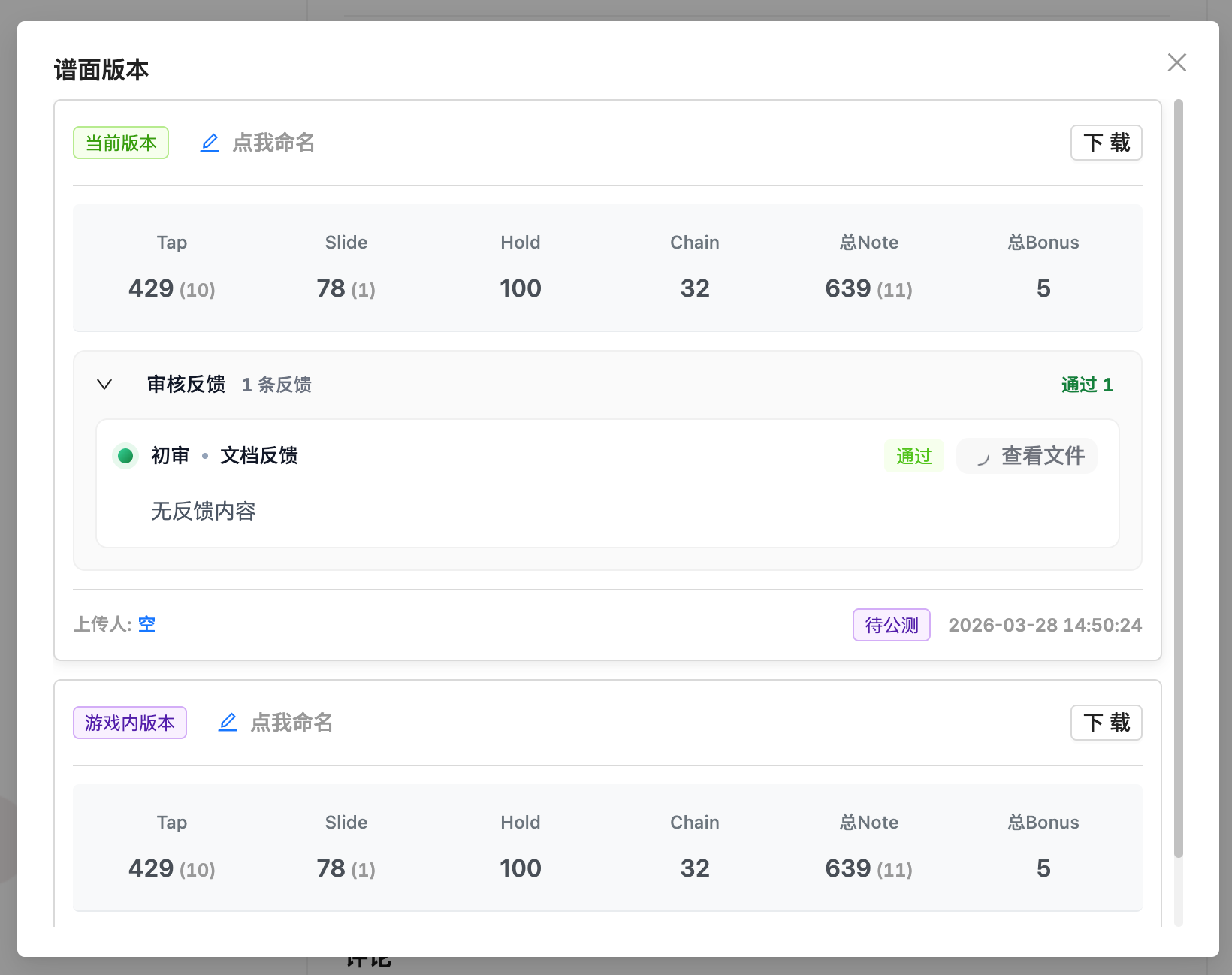Screen dimensions: 1232x975
Task: Download the current version chart
Action: (1106, 143)
